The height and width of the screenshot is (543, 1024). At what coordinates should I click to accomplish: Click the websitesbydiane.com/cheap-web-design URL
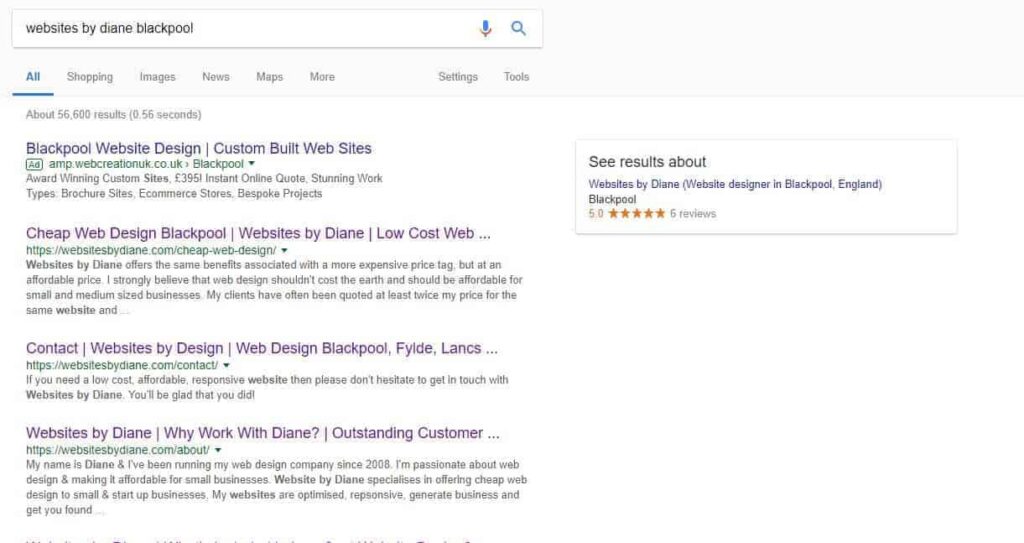[x=151, y=250]
